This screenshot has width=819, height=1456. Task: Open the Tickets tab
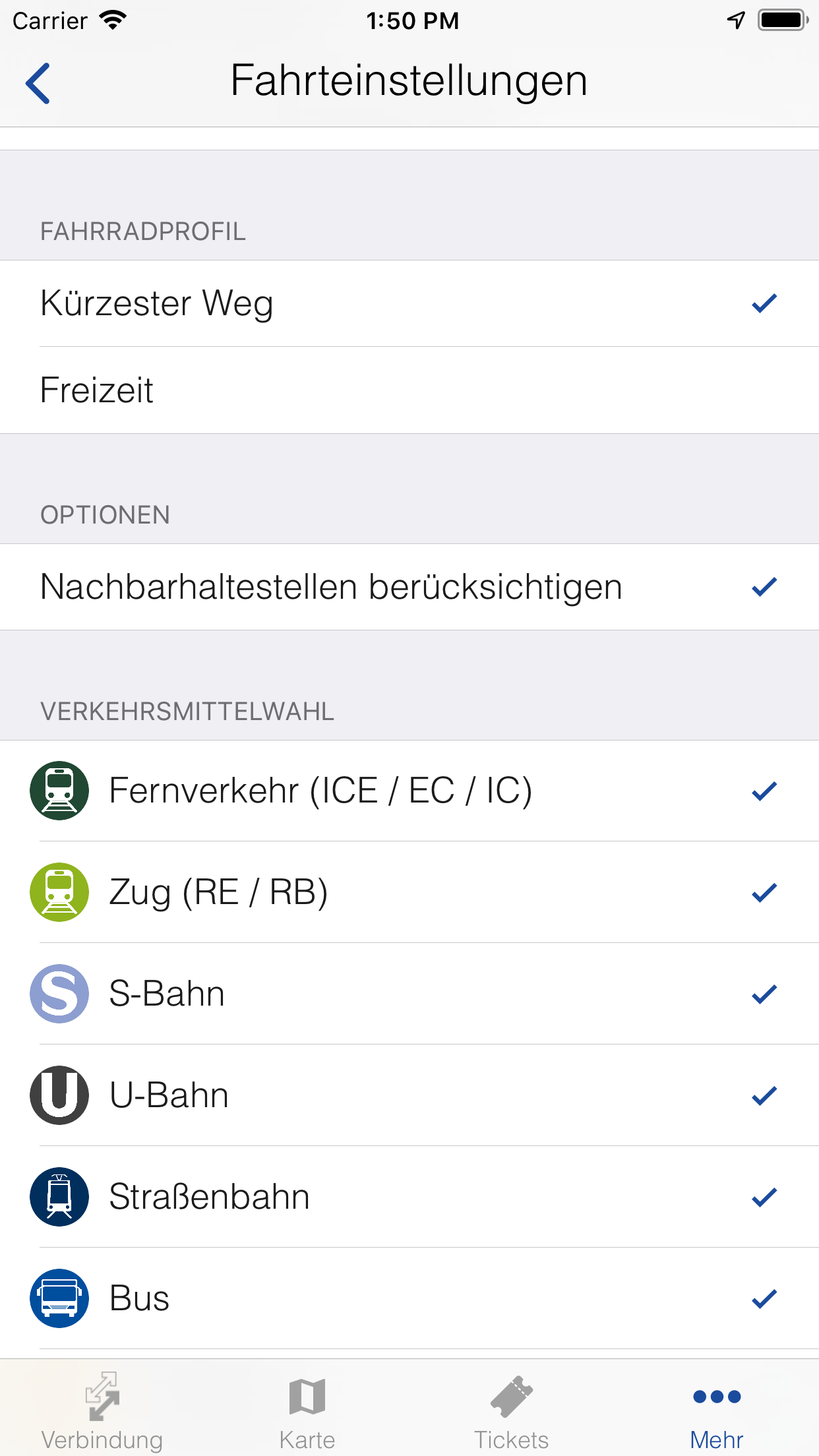coord(512,1409)
